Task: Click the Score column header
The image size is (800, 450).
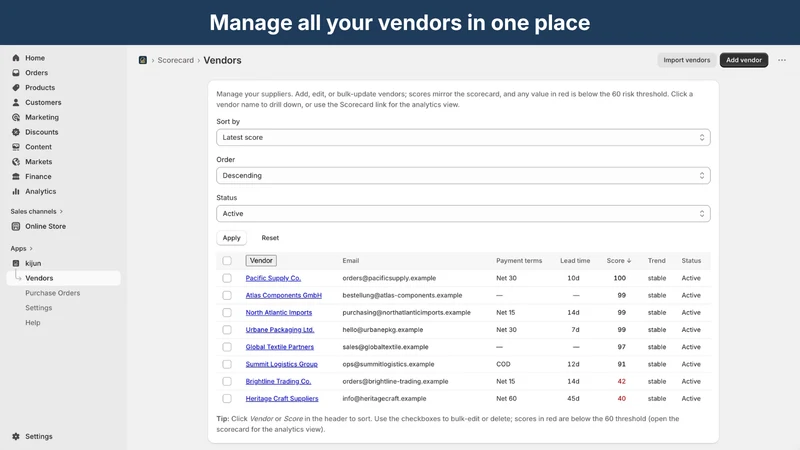Action: pos(618,261)
